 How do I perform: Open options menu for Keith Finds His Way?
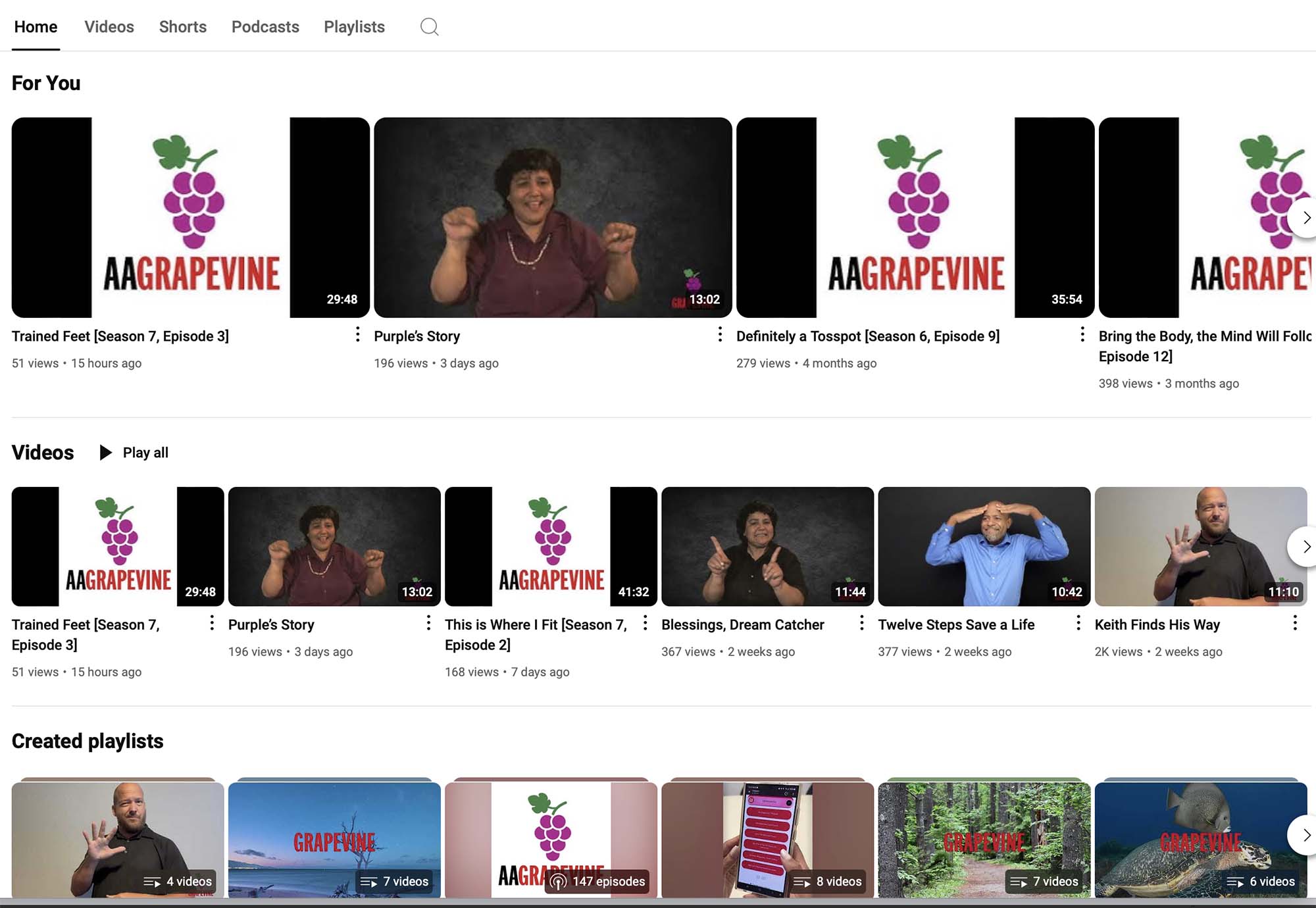coord(1294,623)
